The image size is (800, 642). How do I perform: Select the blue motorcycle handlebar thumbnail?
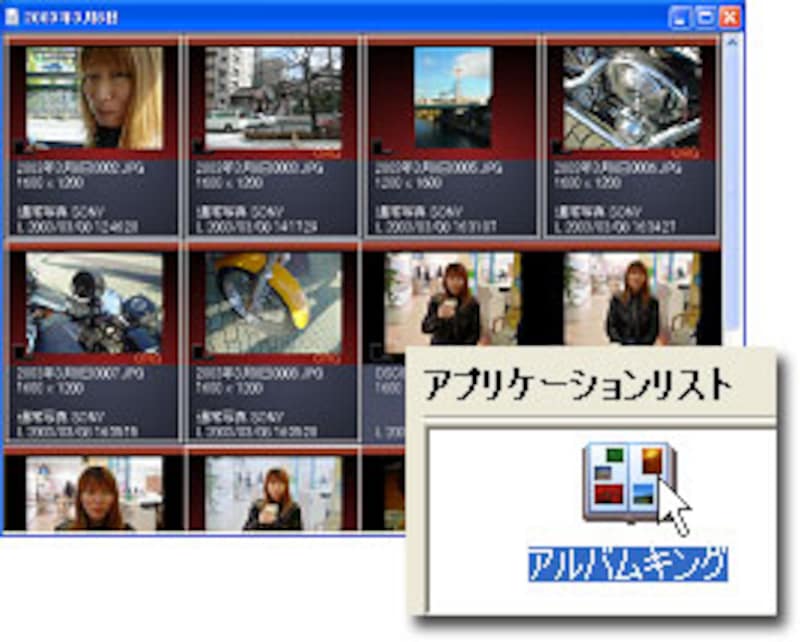94,303
